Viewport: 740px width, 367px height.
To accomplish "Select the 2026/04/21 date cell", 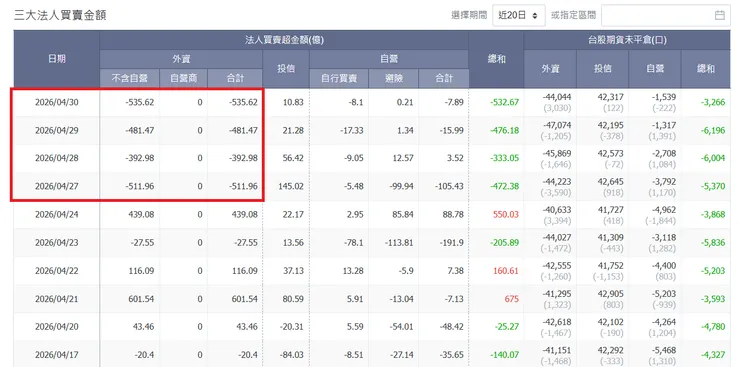I will [57, 299].
